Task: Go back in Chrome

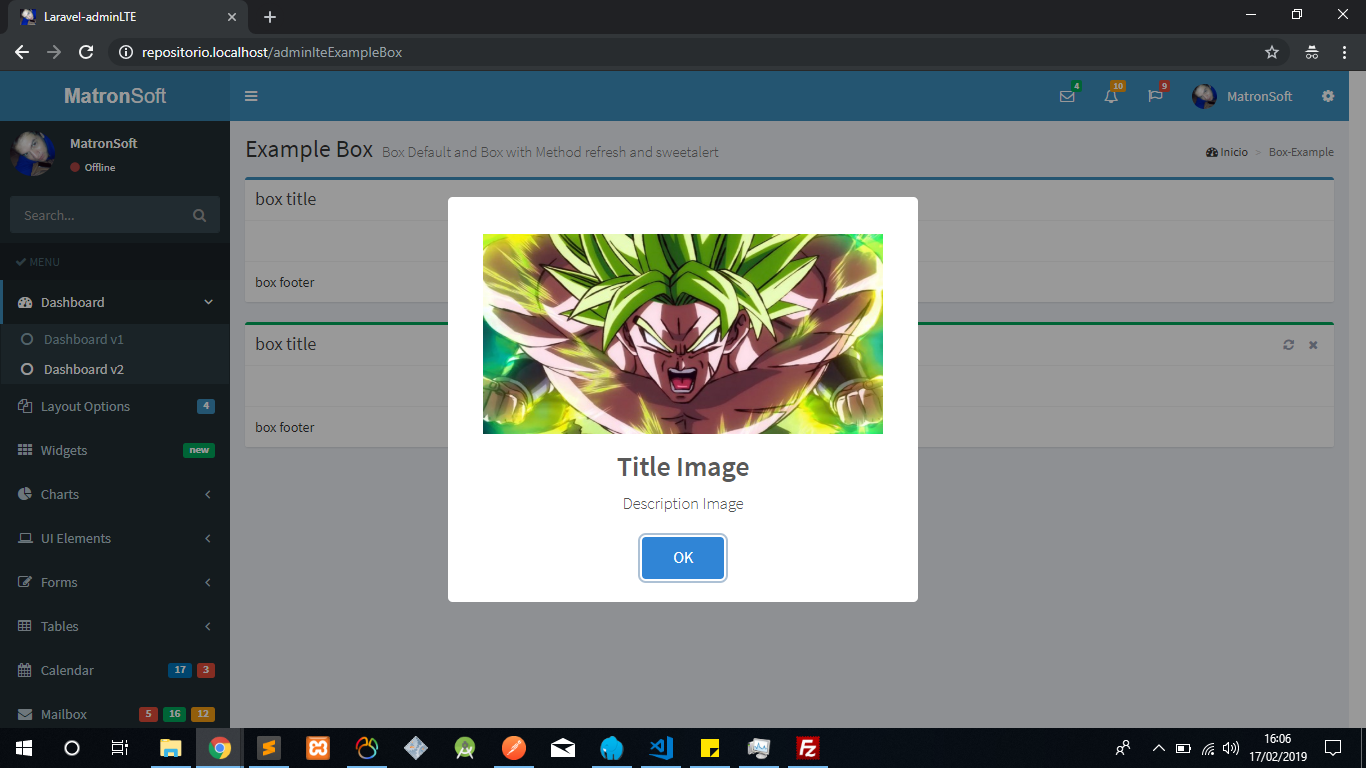Action: [x=22, y=52]
